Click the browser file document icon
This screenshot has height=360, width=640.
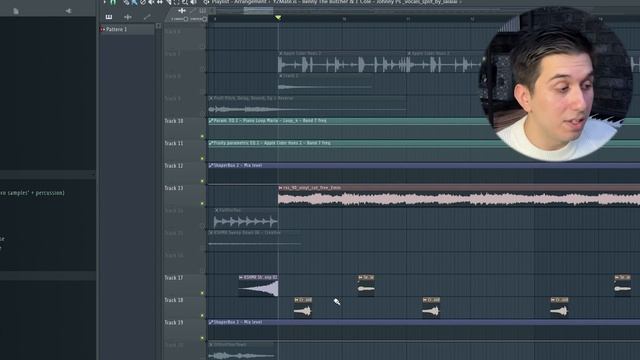coord(16,11)
